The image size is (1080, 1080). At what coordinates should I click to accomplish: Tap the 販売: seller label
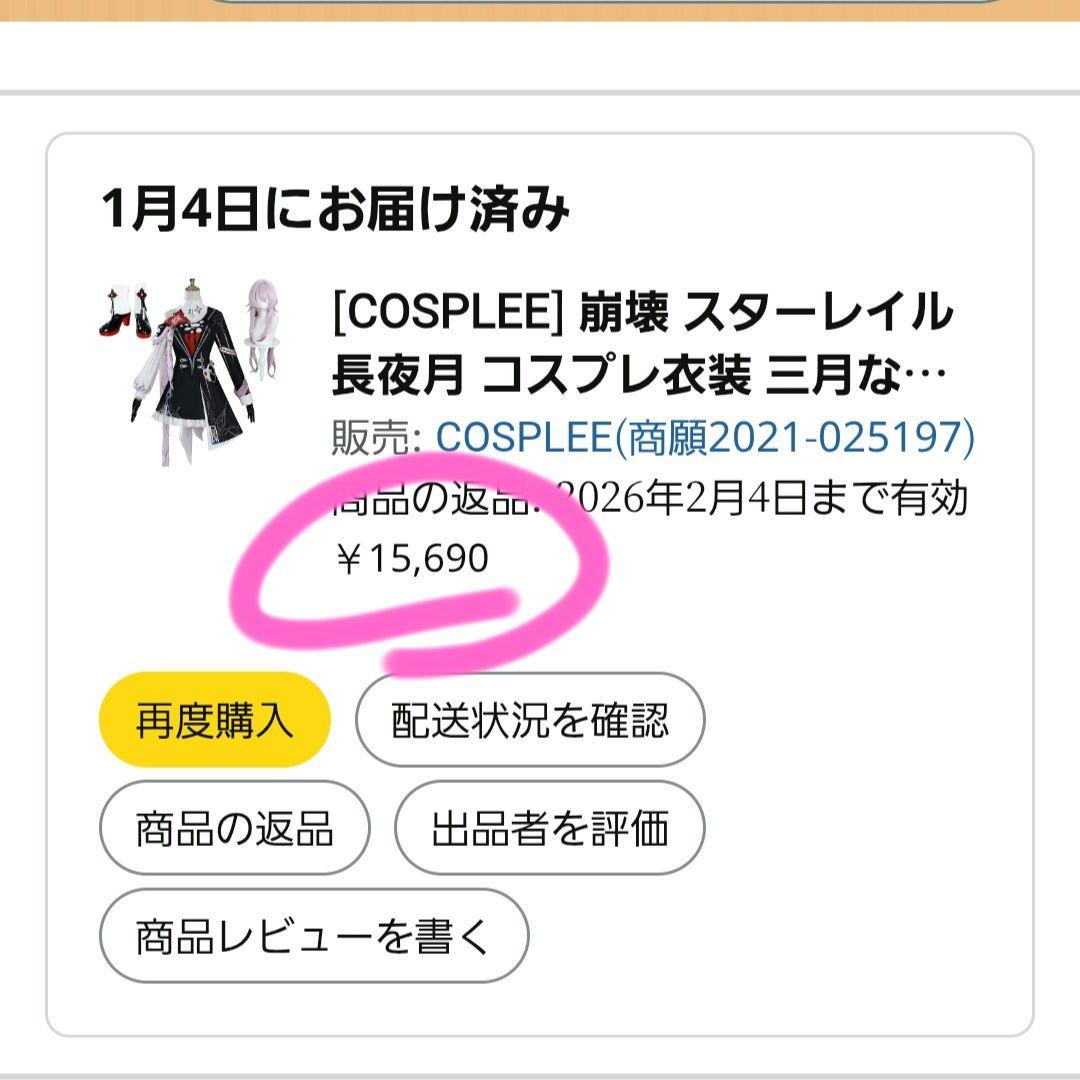pyautogui.click(x=377, y=437)
